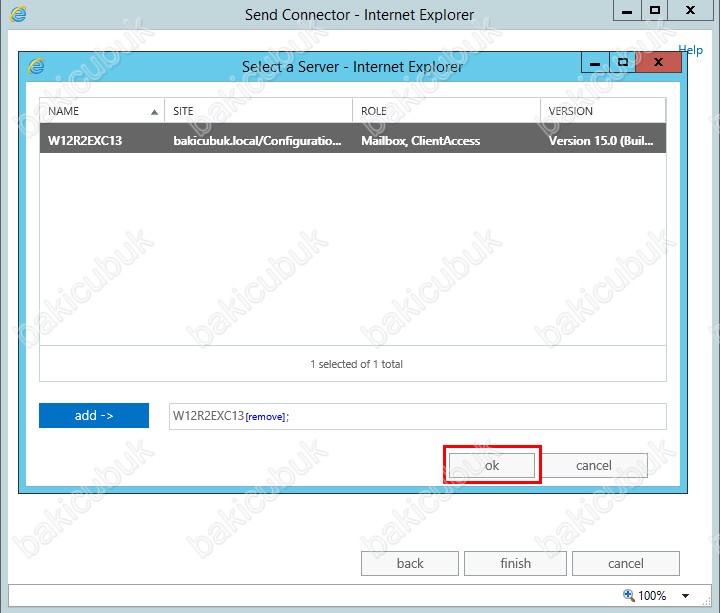
Task: Sort by NAME column header
Action: point(102,111)
